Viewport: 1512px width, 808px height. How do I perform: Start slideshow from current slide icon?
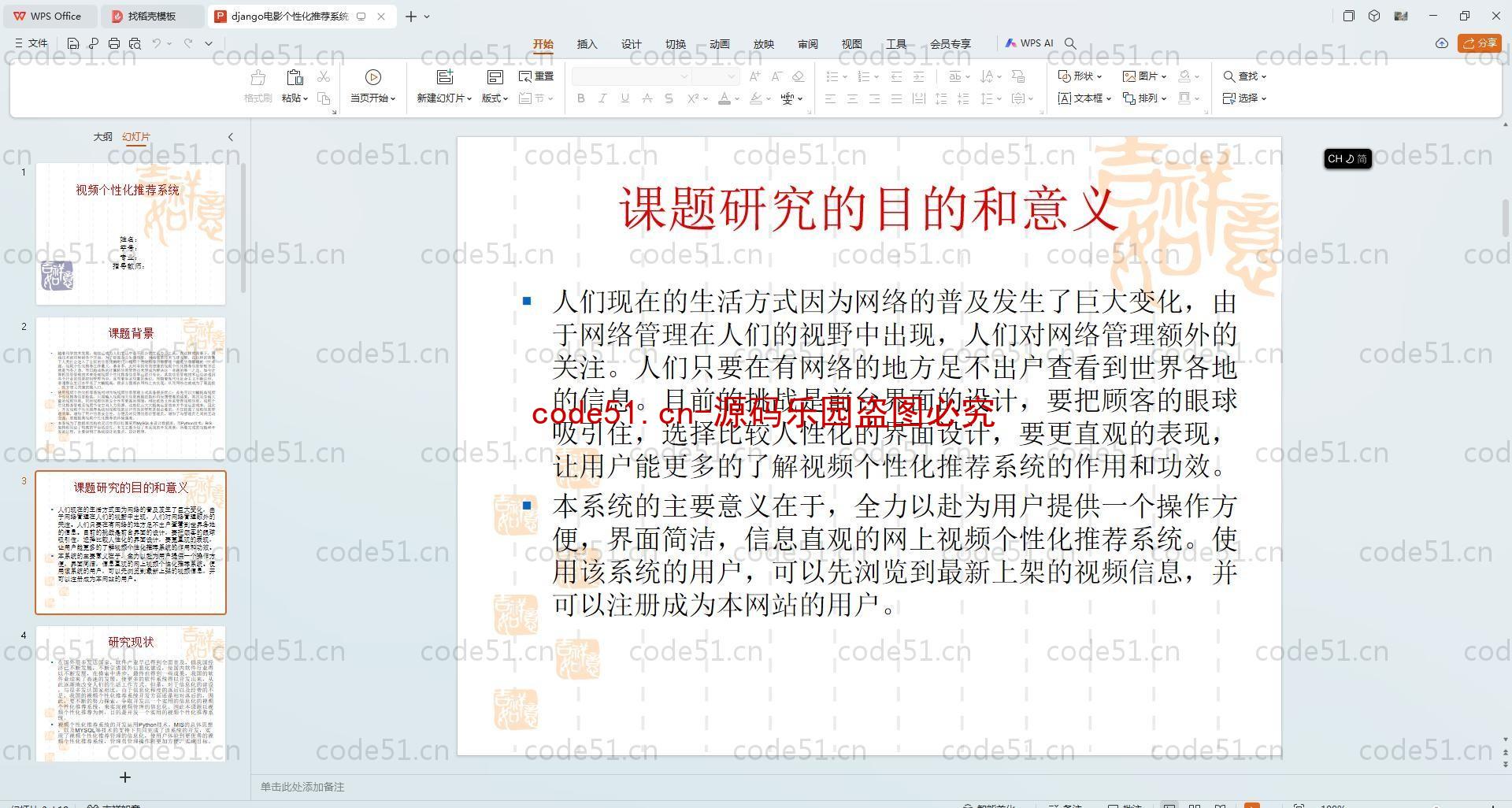click(x=373, y=77)
